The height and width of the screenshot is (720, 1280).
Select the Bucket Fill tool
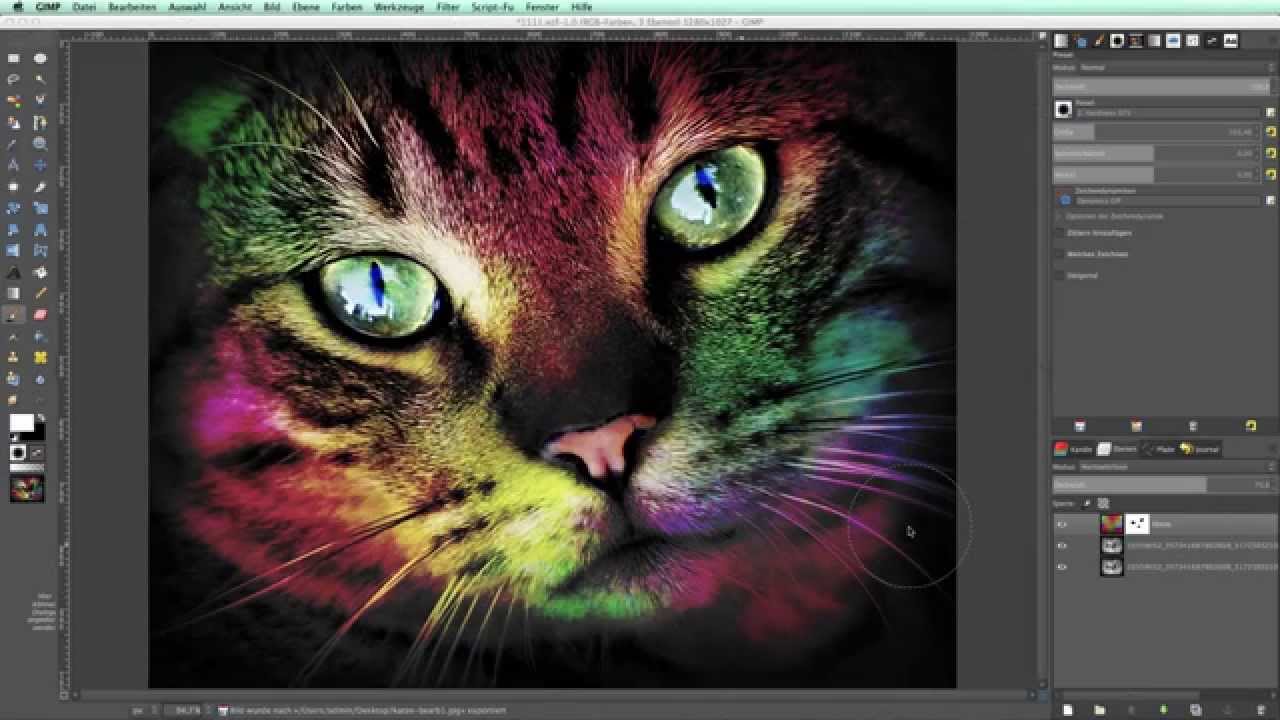click(x=40, y=272)
